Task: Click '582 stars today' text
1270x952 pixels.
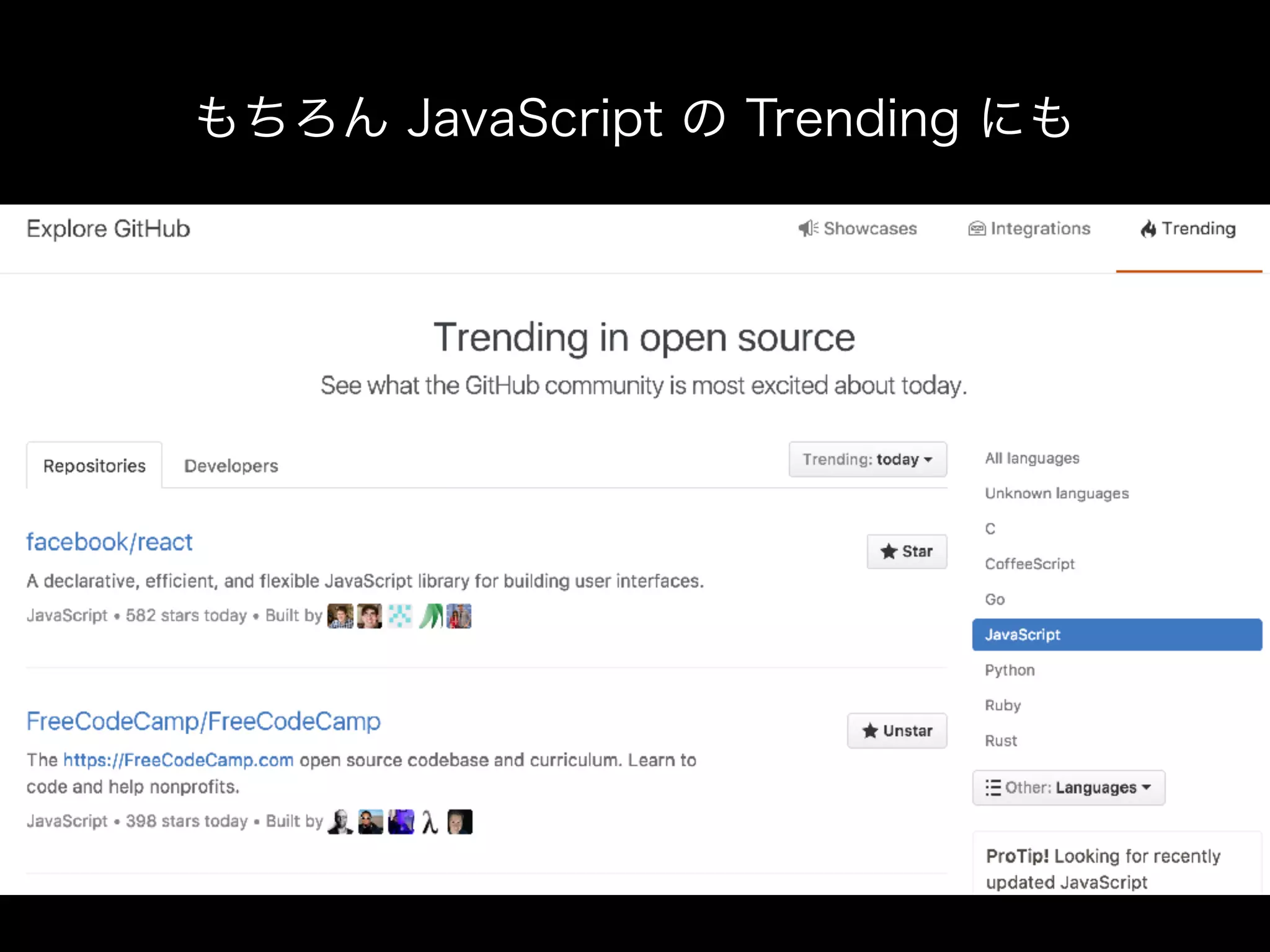Action: 186,615
